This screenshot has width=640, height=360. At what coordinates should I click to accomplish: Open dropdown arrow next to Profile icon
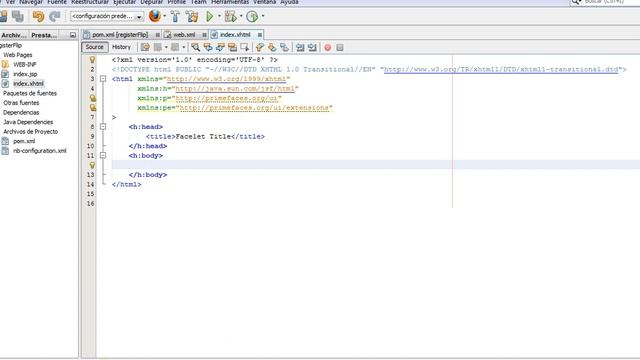[262, 16]
